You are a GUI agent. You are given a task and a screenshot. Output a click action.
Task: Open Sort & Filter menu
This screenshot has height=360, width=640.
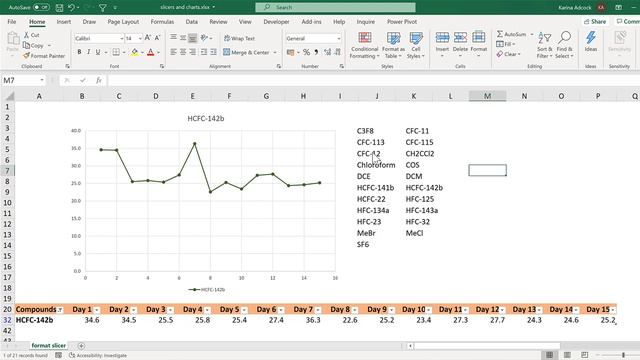coord(544,45)
